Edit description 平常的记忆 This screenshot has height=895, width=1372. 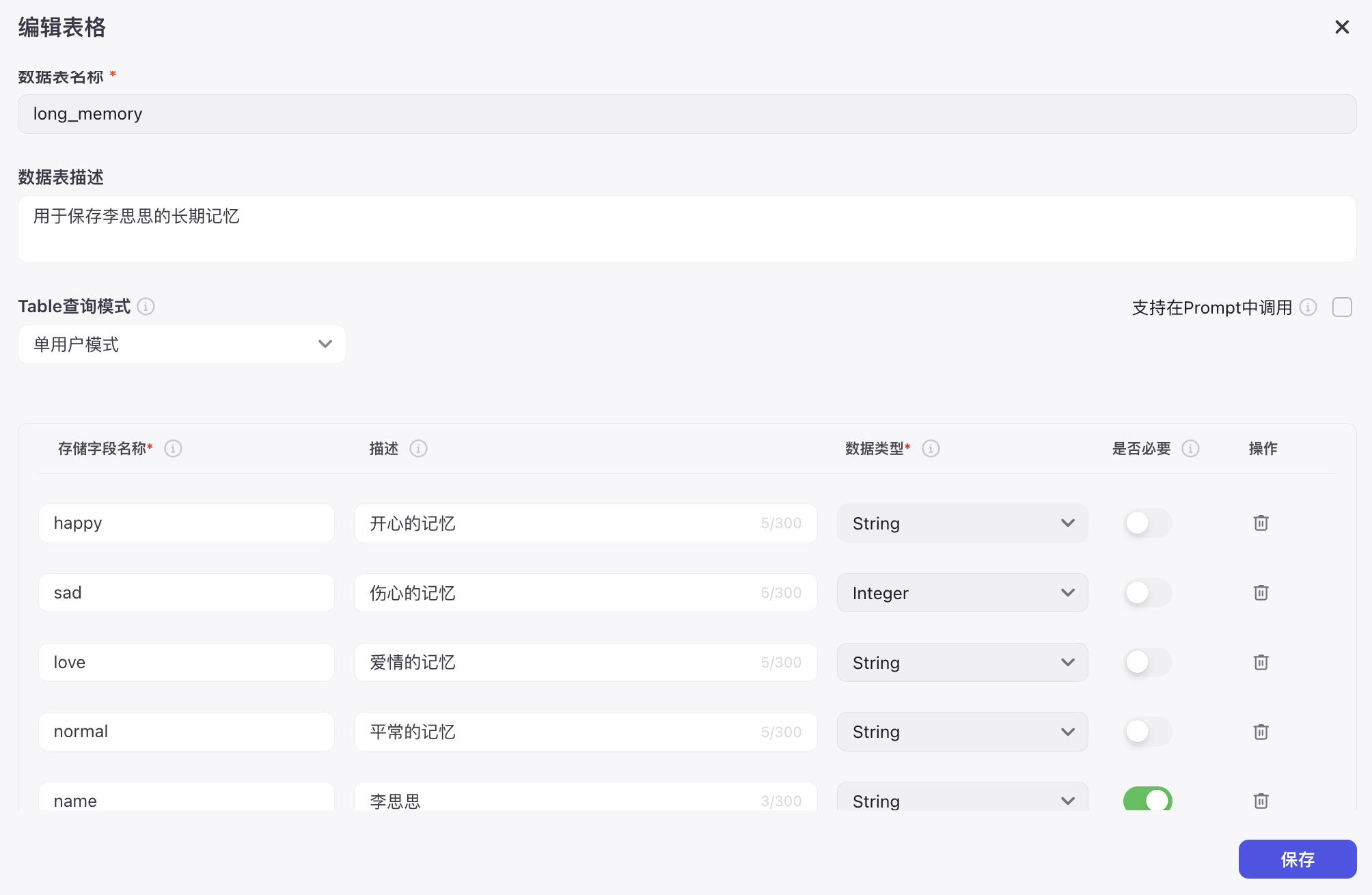[586, 732]
